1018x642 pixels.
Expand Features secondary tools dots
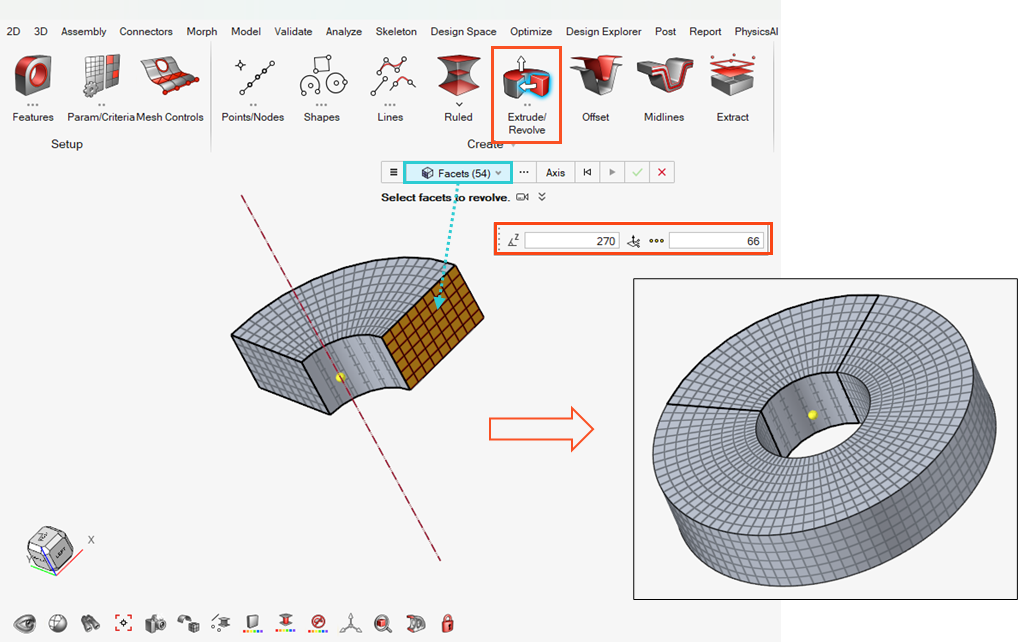click(x=32, y=105)
